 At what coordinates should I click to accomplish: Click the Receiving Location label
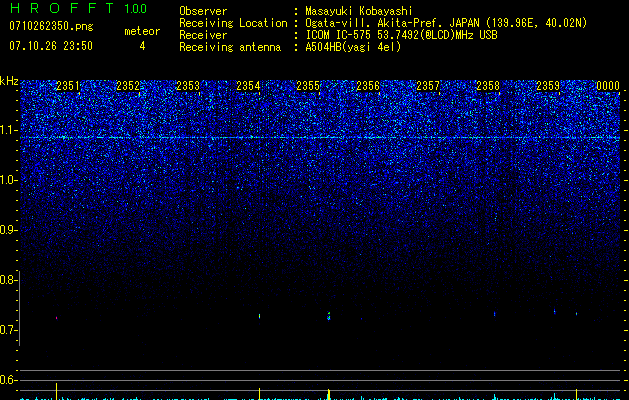[233, 23]
